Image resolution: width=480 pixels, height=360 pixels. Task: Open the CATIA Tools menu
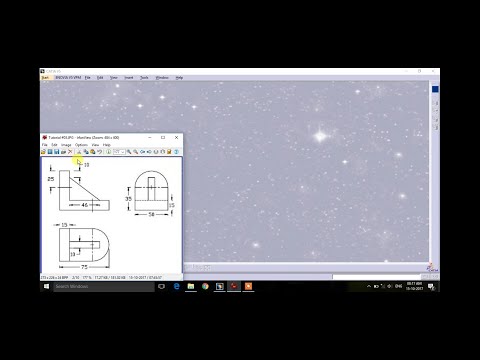(144, 77)
